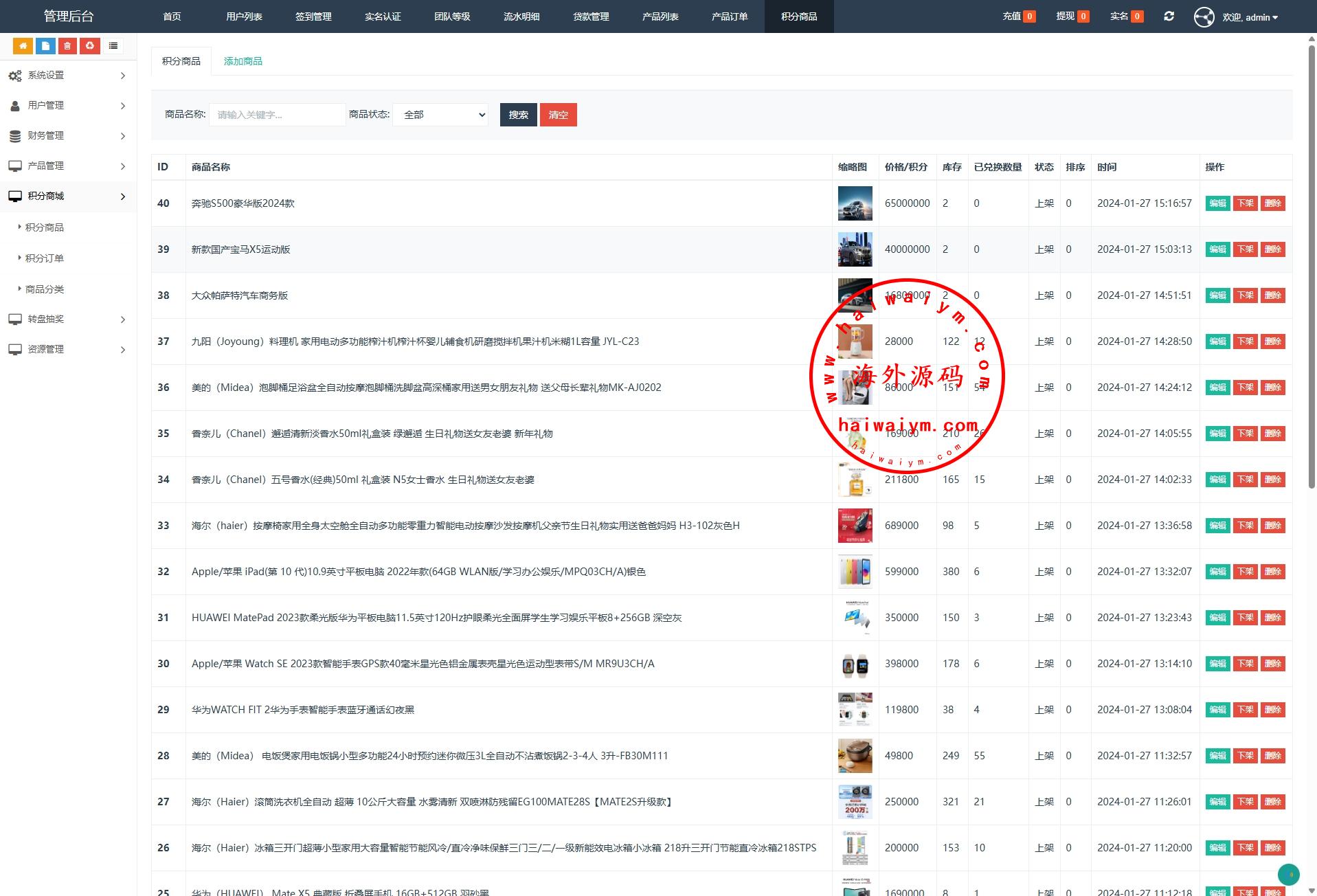Open 贷款管理 in the top navigation

coord(591,16)
